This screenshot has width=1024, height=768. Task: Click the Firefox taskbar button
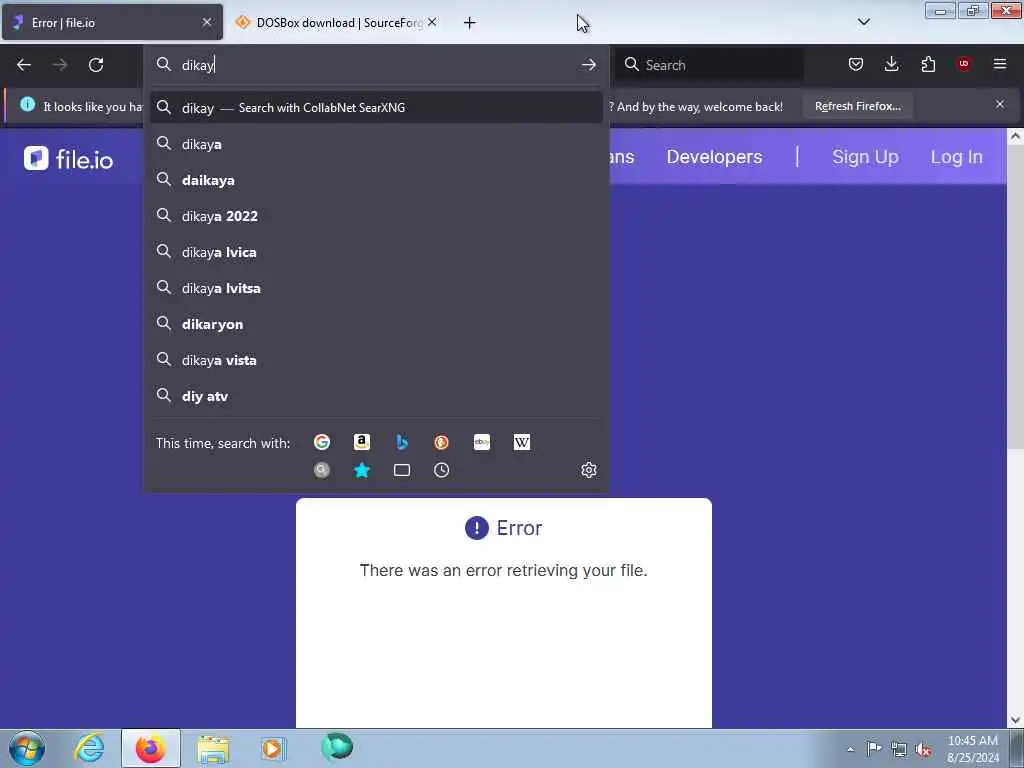point(151,748)
